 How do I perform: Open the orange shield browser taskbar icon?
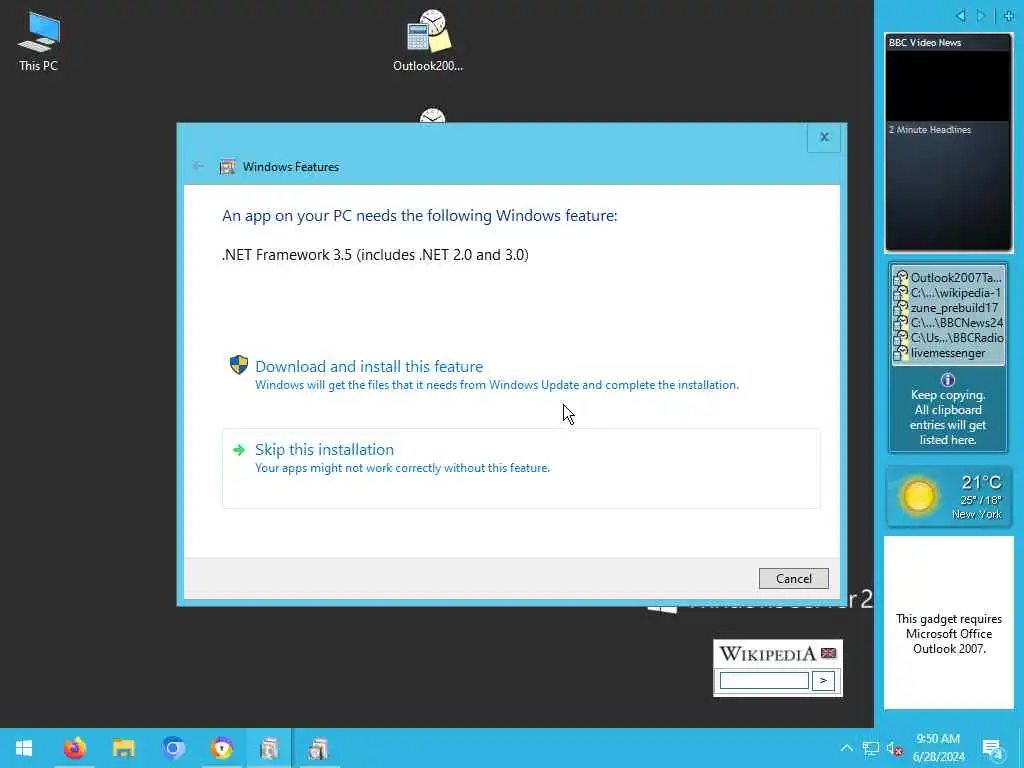click(x=222, y=748)
